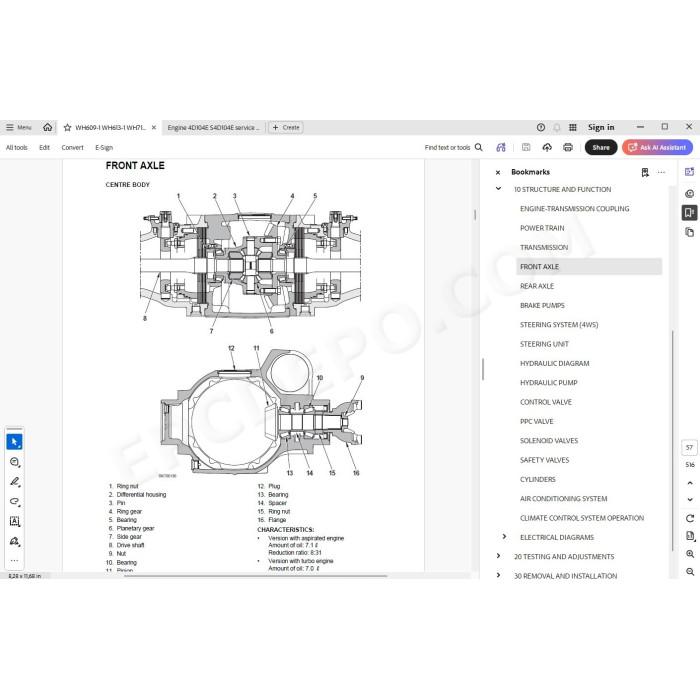Click the cloud upload icon
This screenshot has width=700, height=700.
tap(547, 147)
